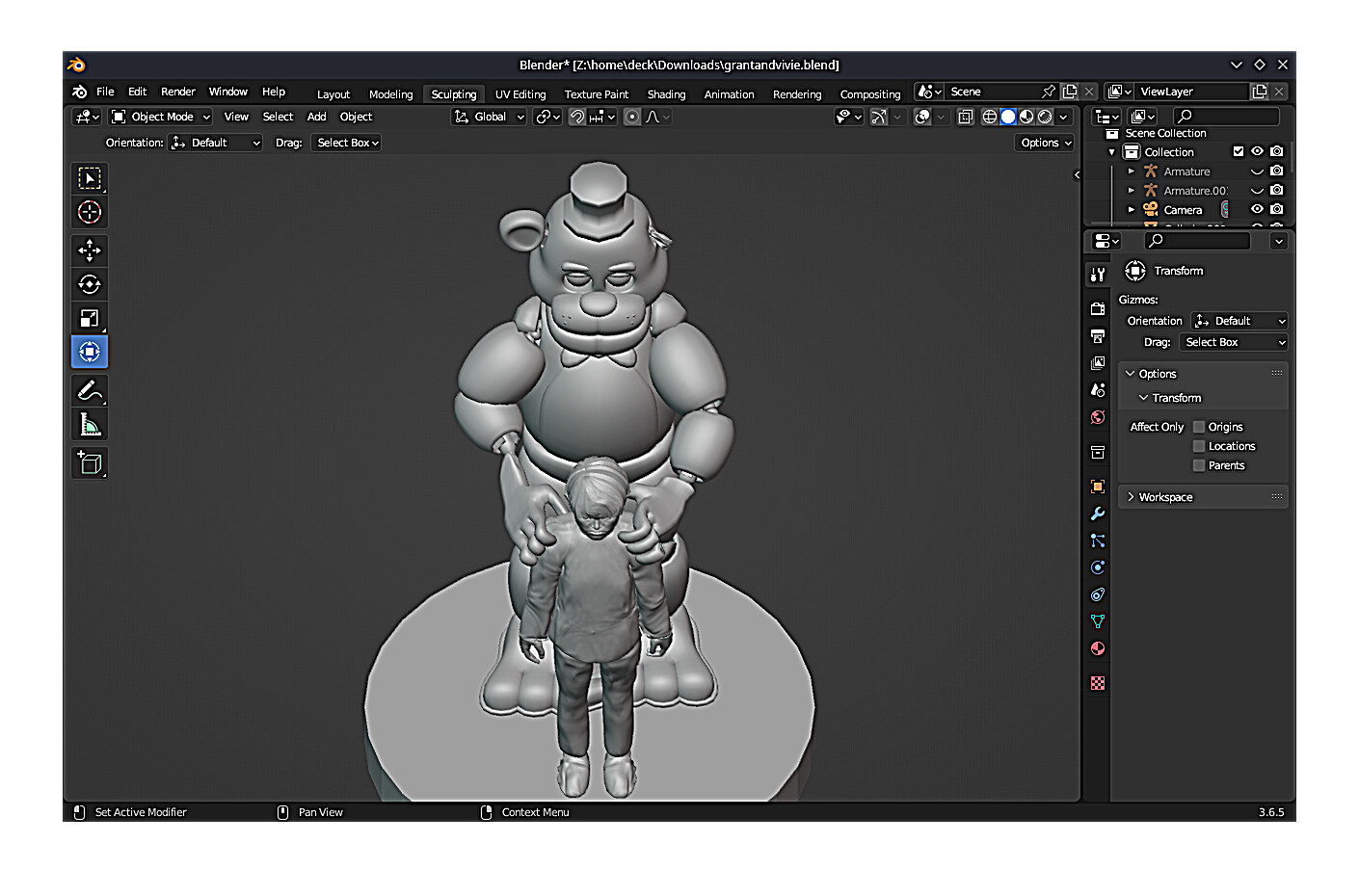
Task: Open the Render properties tab
Action: point(1098,309)
